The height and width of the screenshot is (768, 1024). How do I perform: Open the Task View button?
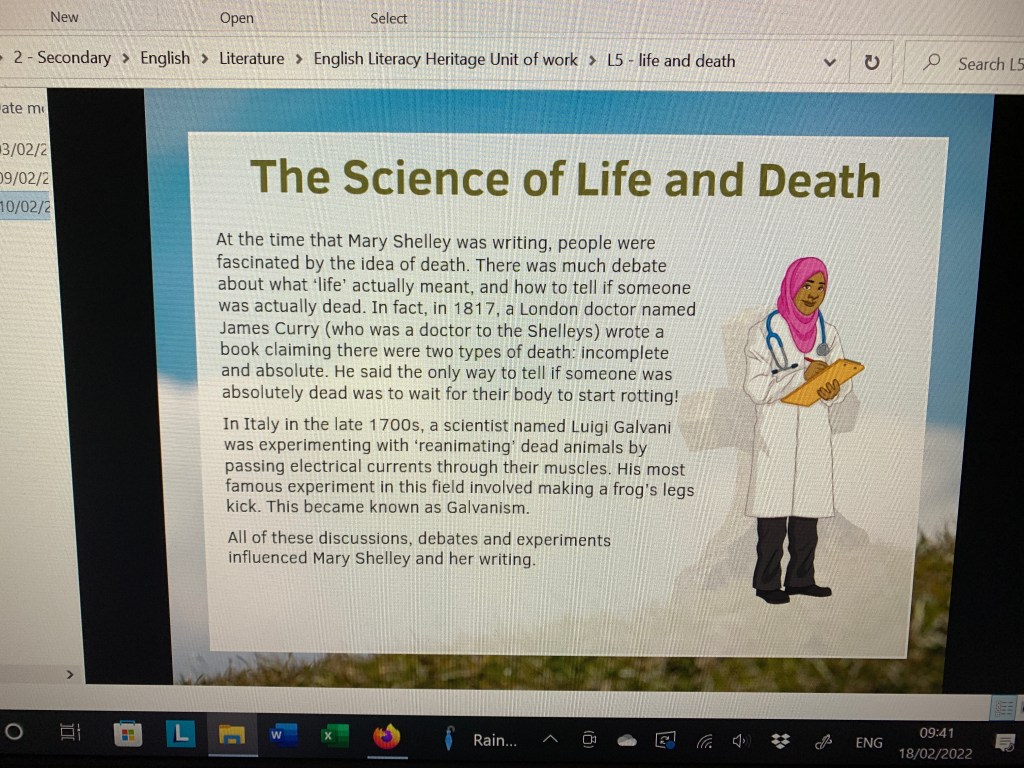tap(70, 733)
